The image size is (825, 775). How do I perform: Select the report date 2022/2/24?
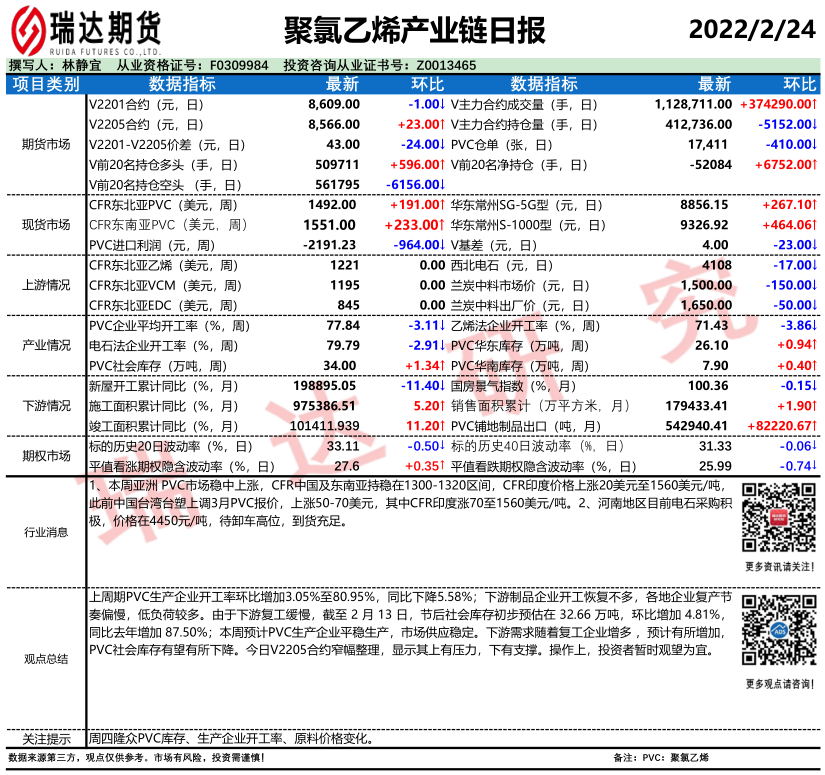pos(752,29)
